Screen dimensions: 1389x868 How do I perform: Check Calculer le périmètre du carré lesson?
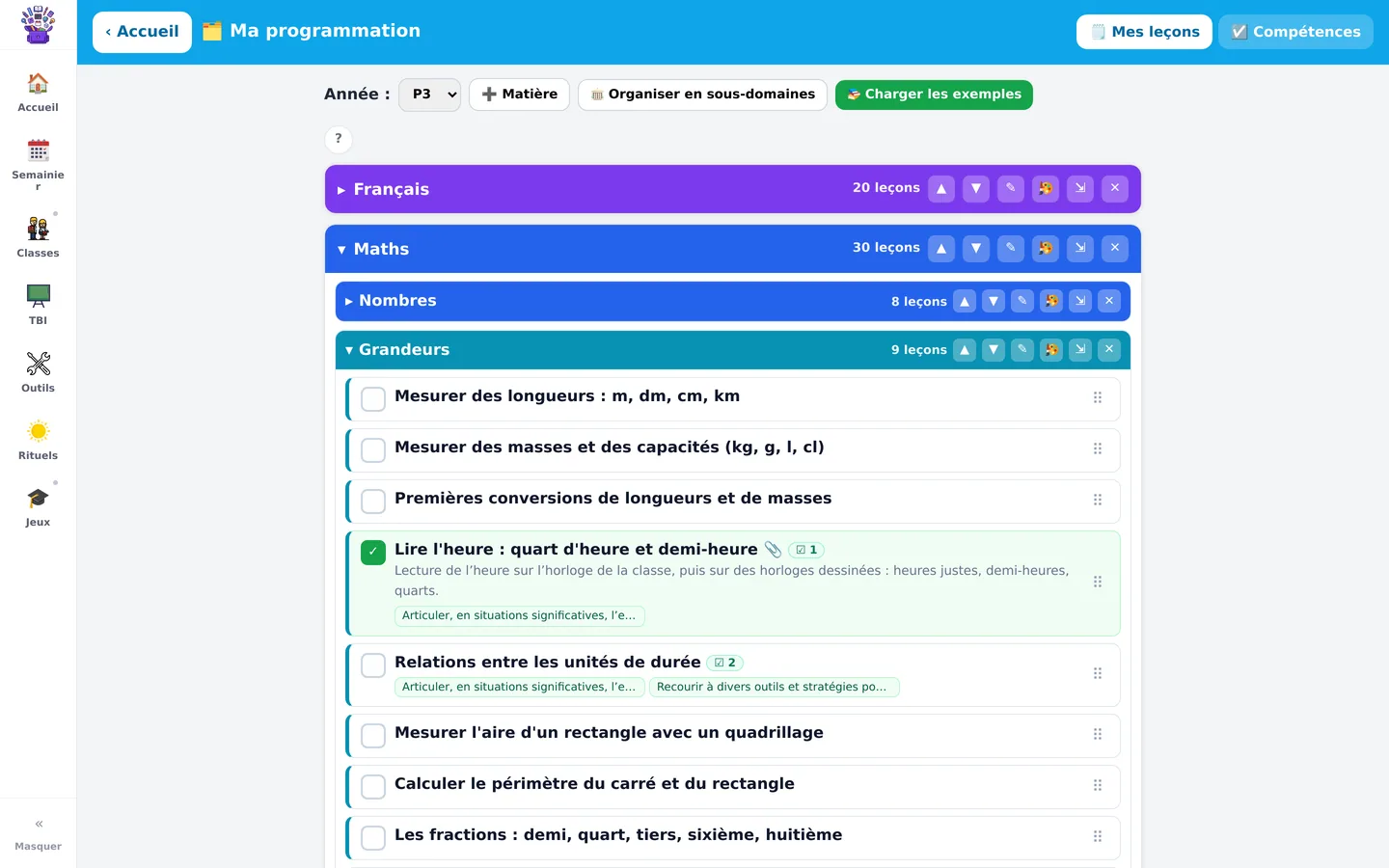pyautogui.click(x=373, y=787)
